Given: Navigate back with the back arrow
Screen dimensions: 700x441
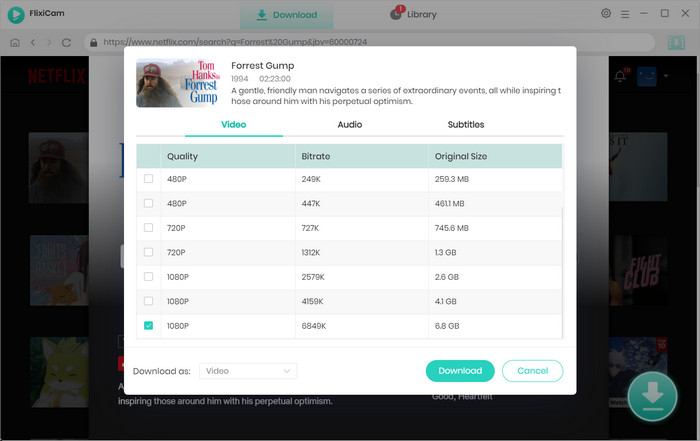Looking at the screenshot, I should [x=33, y=42].
